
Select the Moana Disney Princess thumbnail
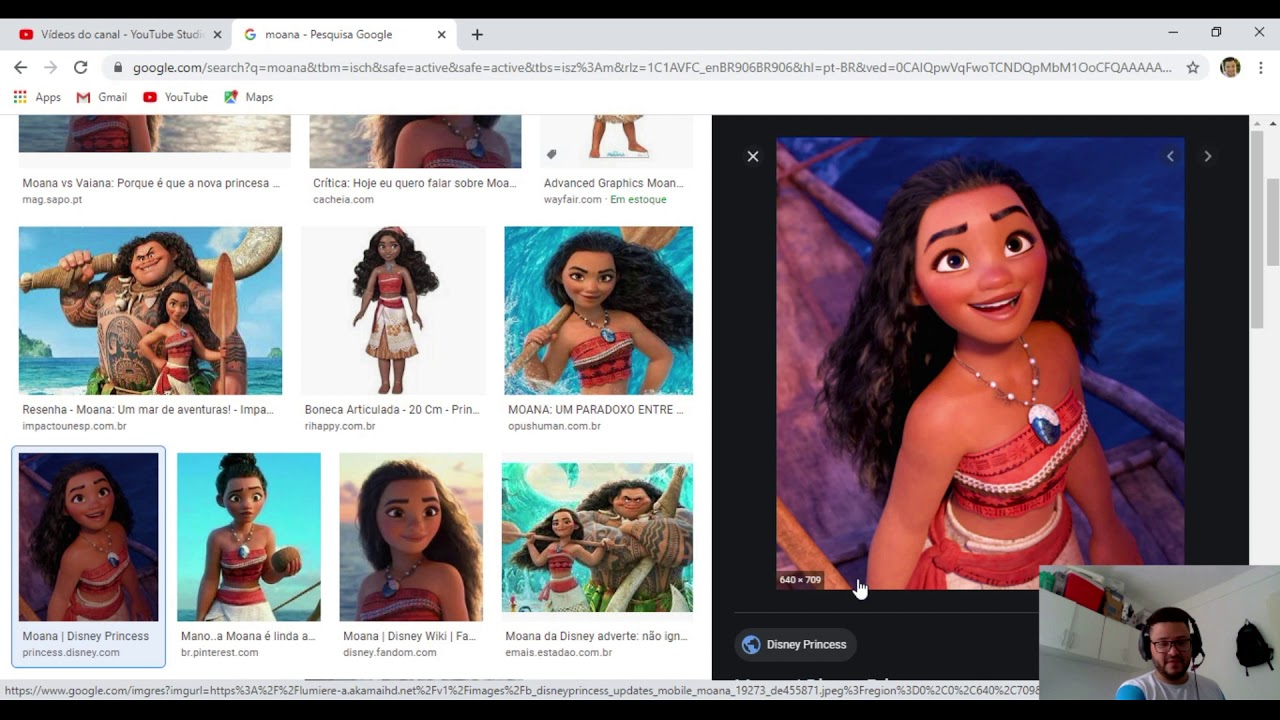(88, 537)
